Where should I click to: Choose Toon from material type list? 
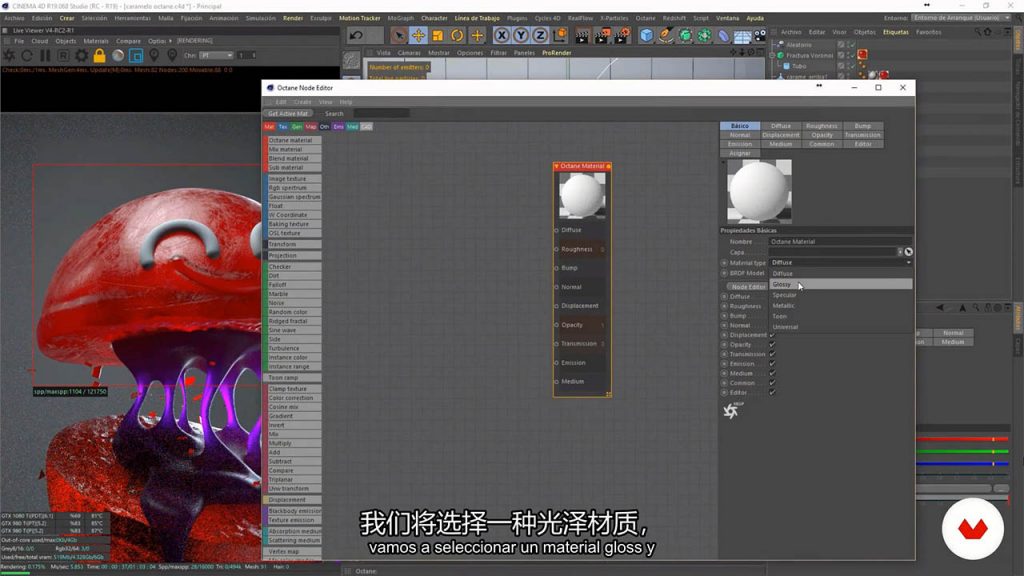tap(841, 316)
